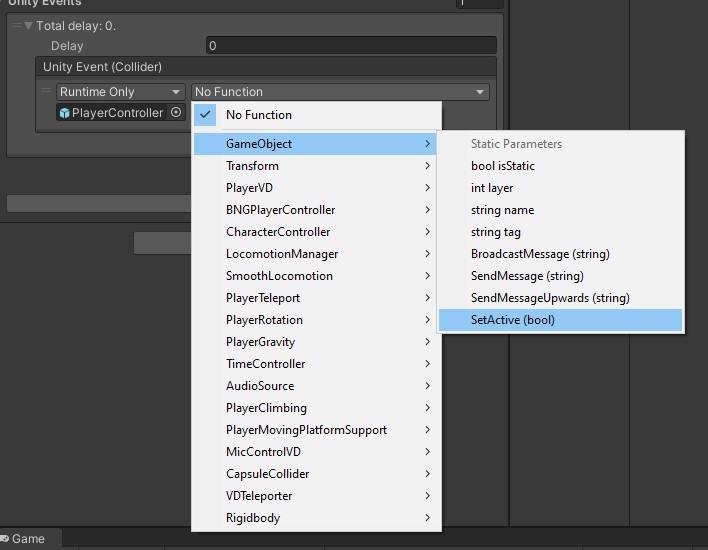Open the BNGPlayerController submenu
This screenshot has width=708, height=550.
[317, 210]
